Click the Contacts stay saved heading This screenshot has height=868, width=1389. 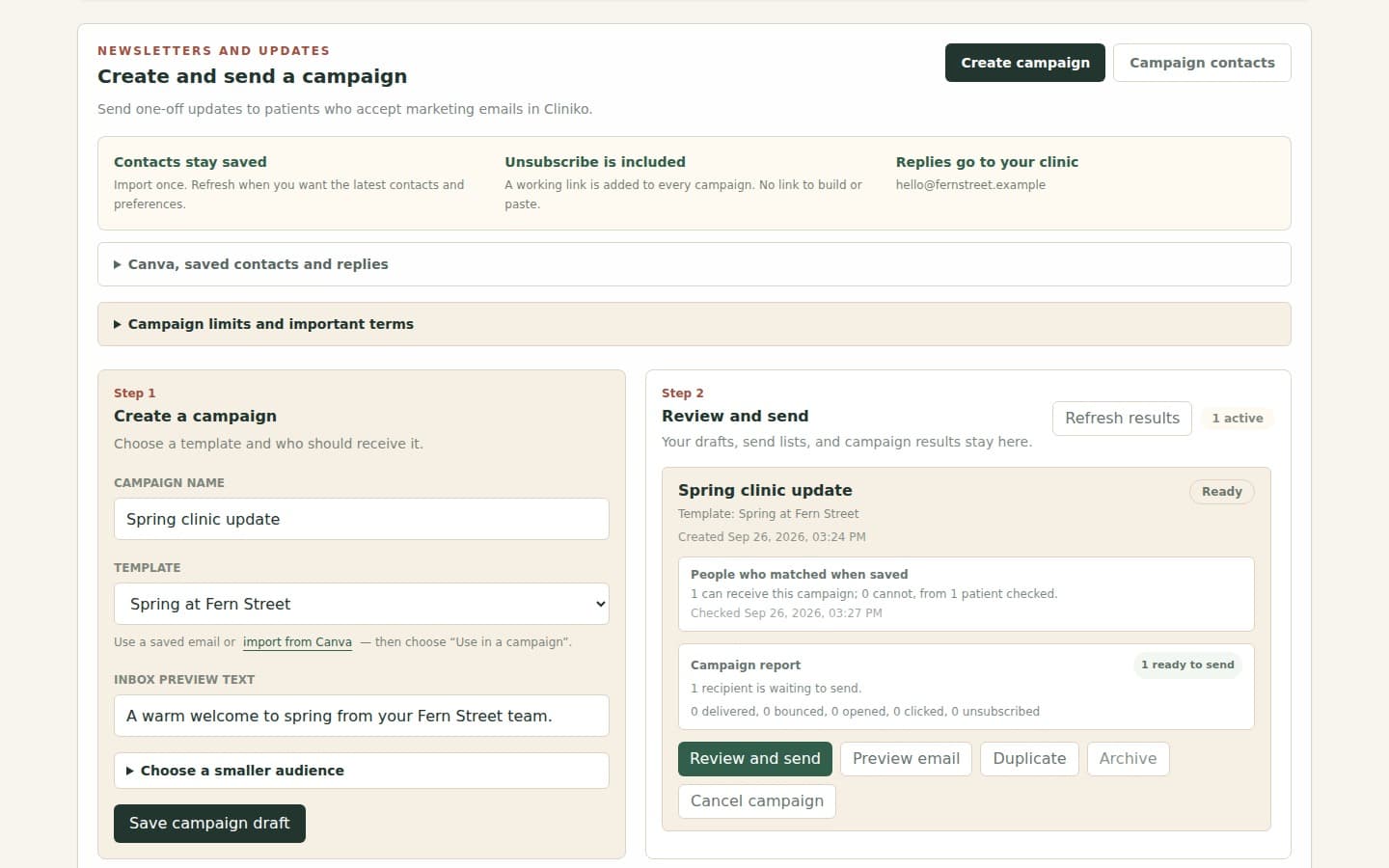190,162
